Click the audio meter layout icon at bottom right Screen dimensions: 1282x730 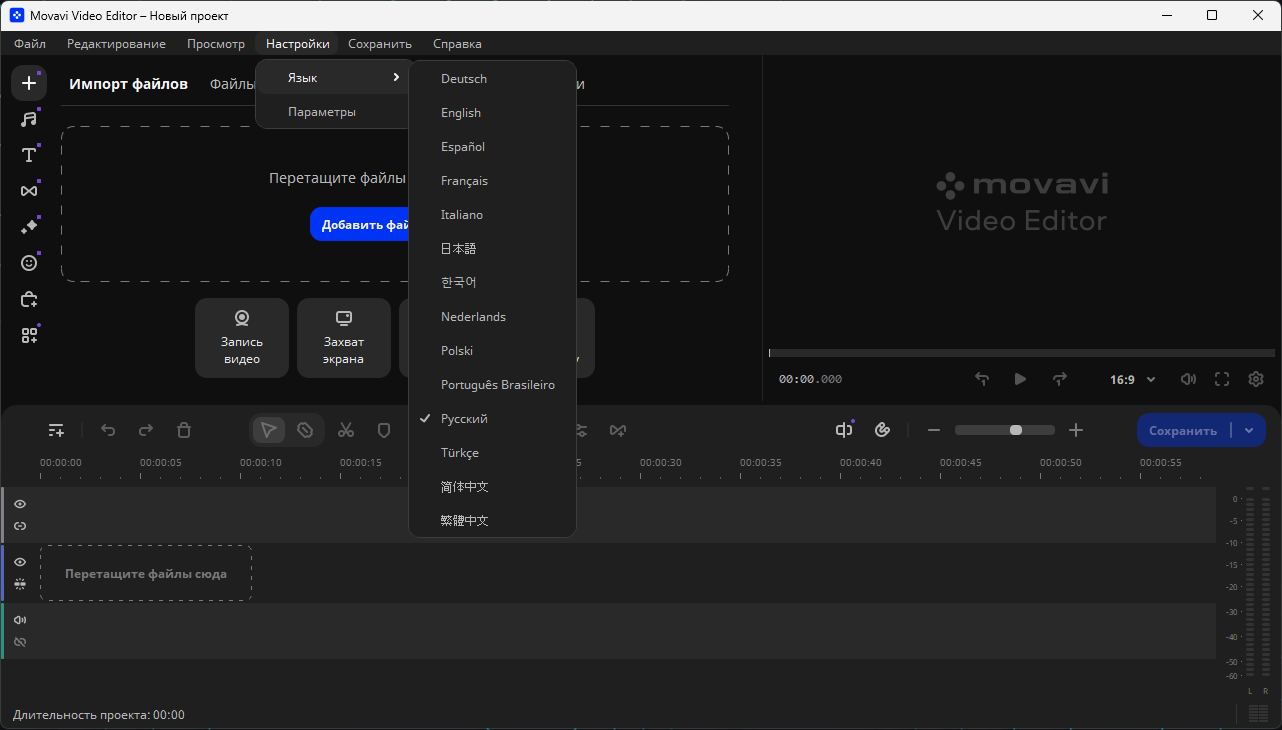(x=1258, y=714)
